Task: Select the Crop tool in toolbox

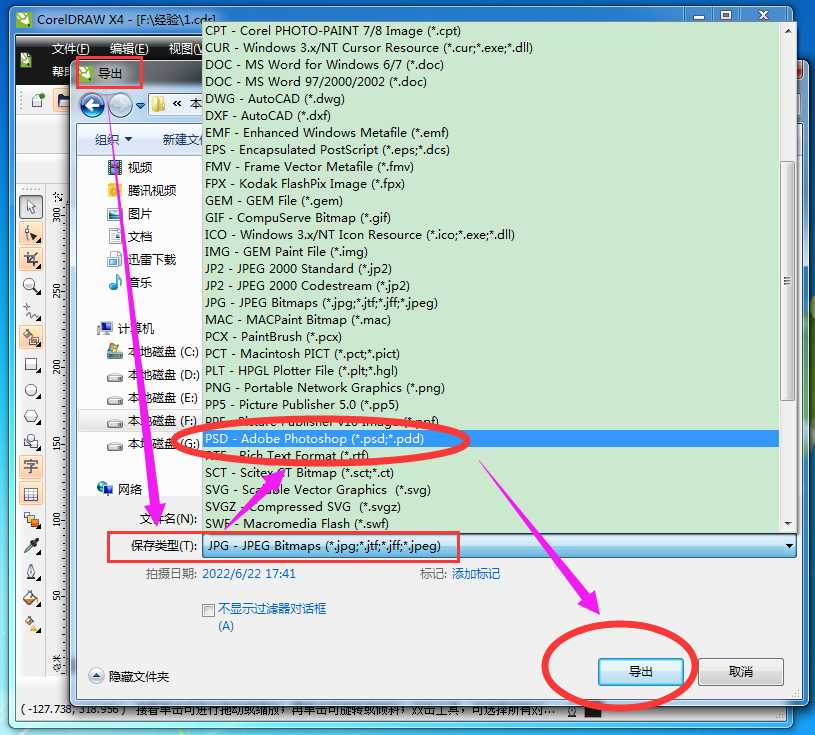Action: click(x=31, y=259)
